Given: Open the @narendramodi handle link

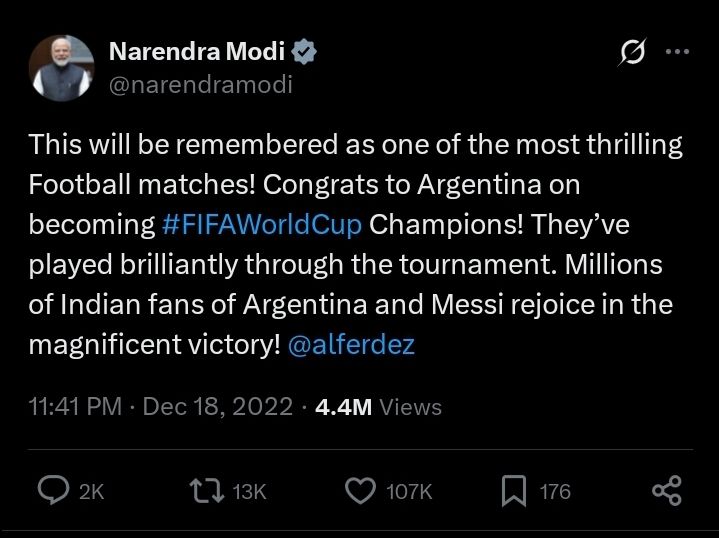Looking at the screenshot, I should [x=200, y=84].
